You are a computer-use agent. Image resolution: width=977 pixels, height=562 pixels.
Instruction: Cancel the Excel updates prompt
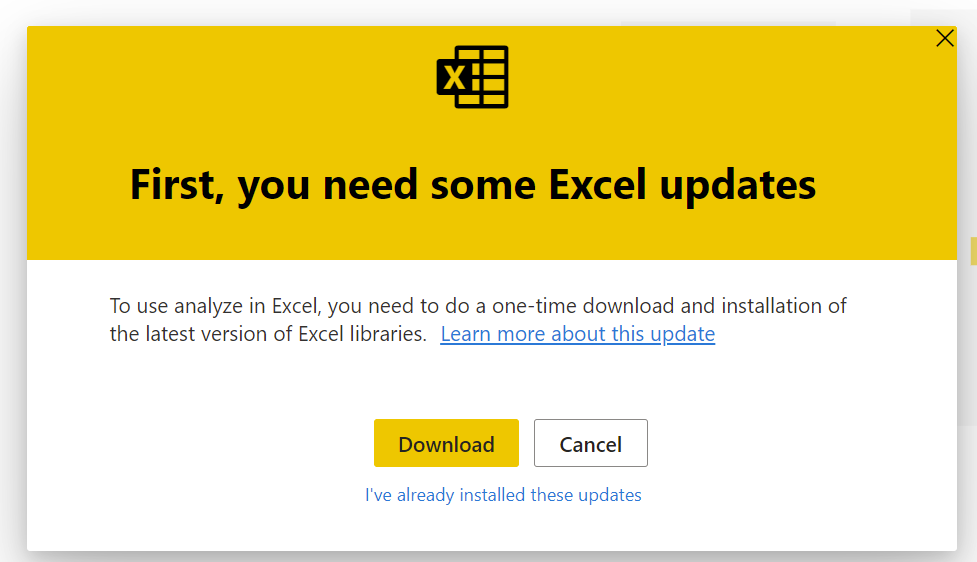590,444
